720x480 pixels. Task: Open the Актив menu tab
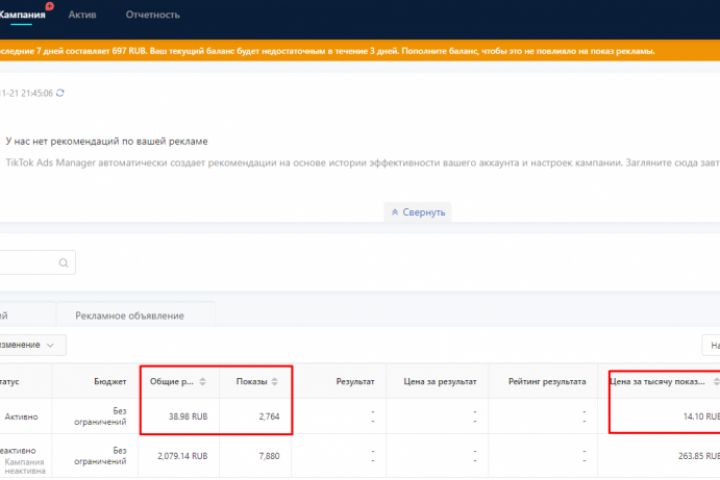click(x=82, y=15)
